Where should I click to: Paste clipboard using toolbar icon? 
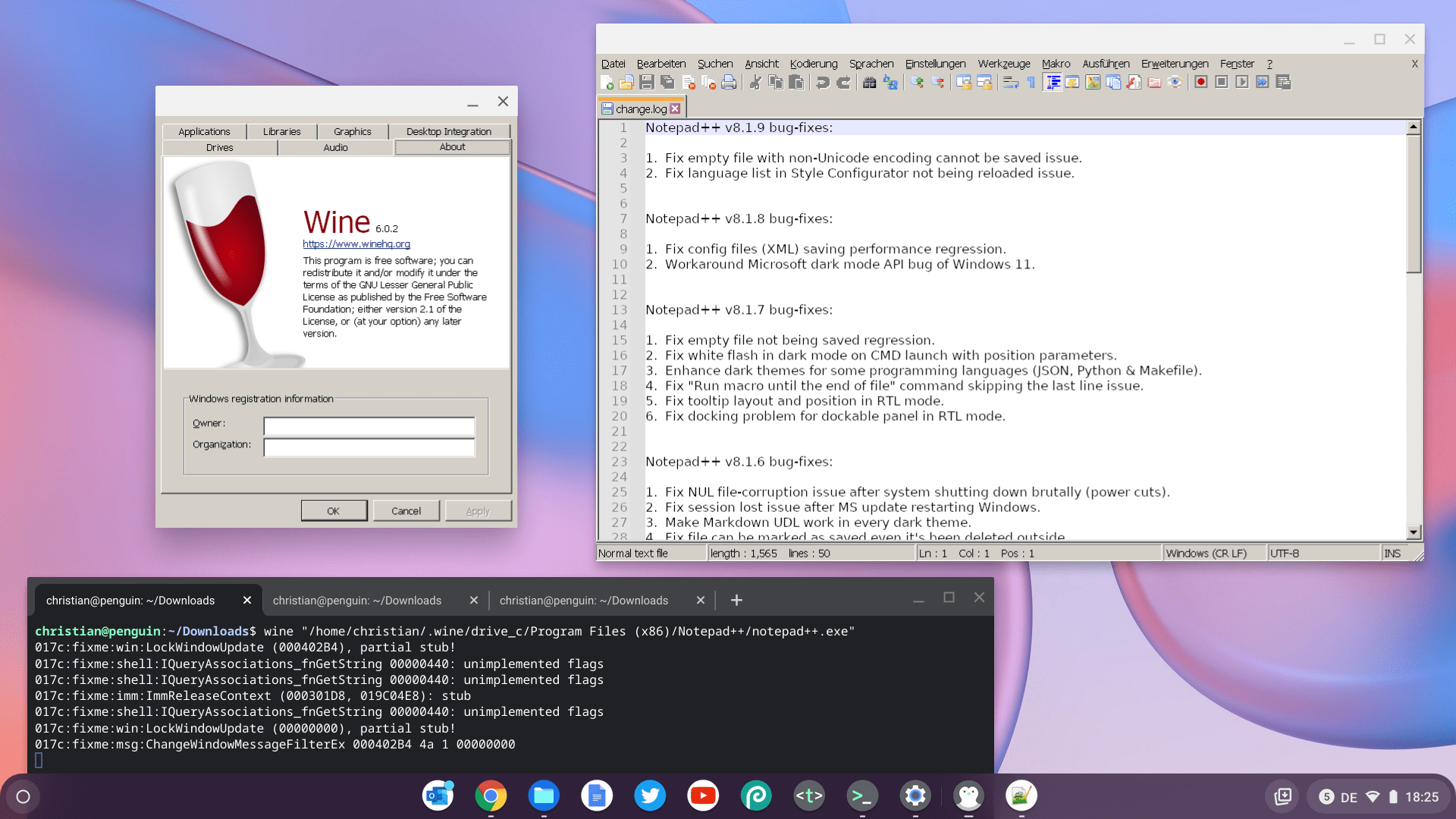pyautogui.click(x=796, y=83)
